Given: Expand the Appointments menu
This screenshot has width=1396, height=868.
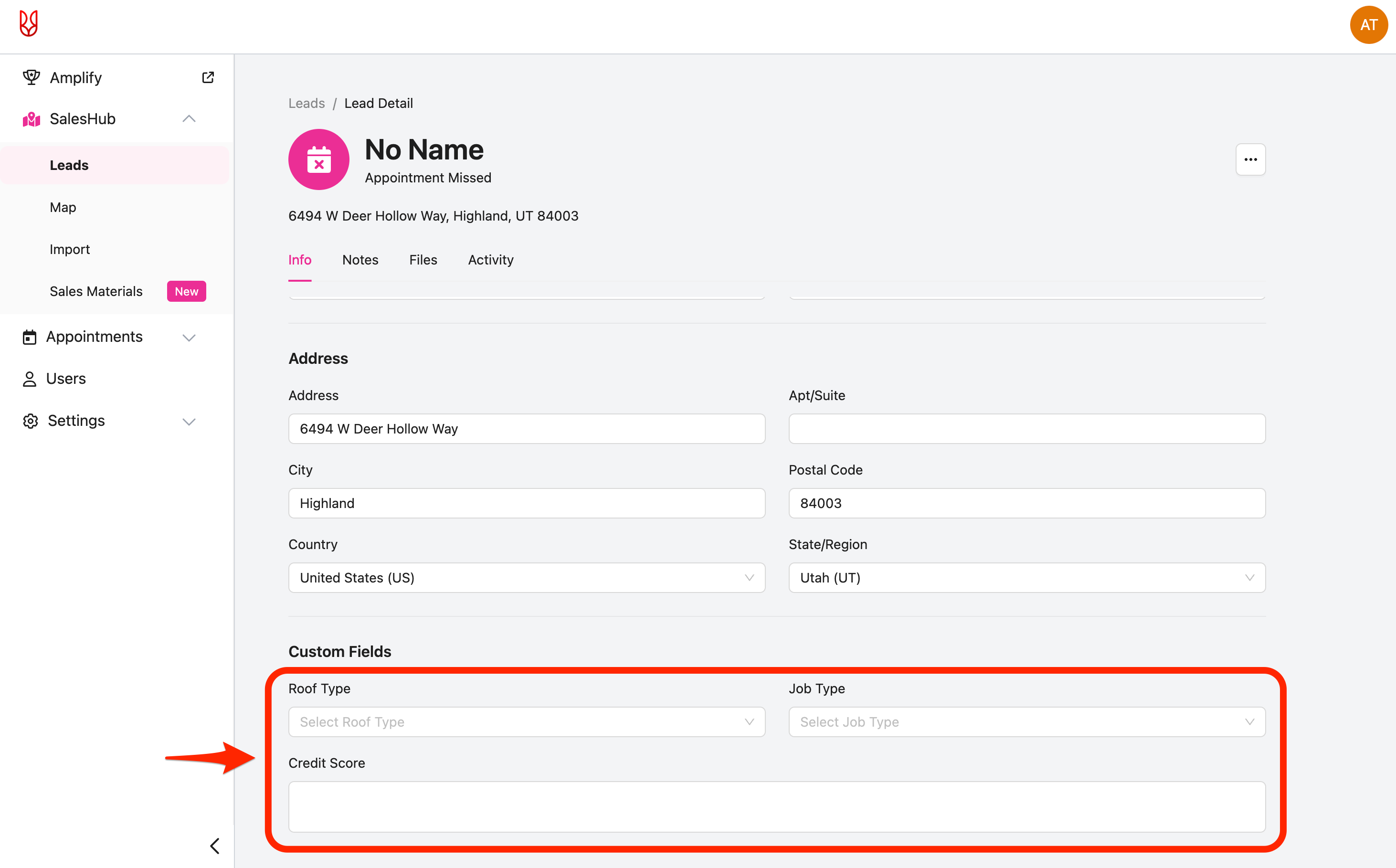Looking at the screenshot, I should point(189,337).
